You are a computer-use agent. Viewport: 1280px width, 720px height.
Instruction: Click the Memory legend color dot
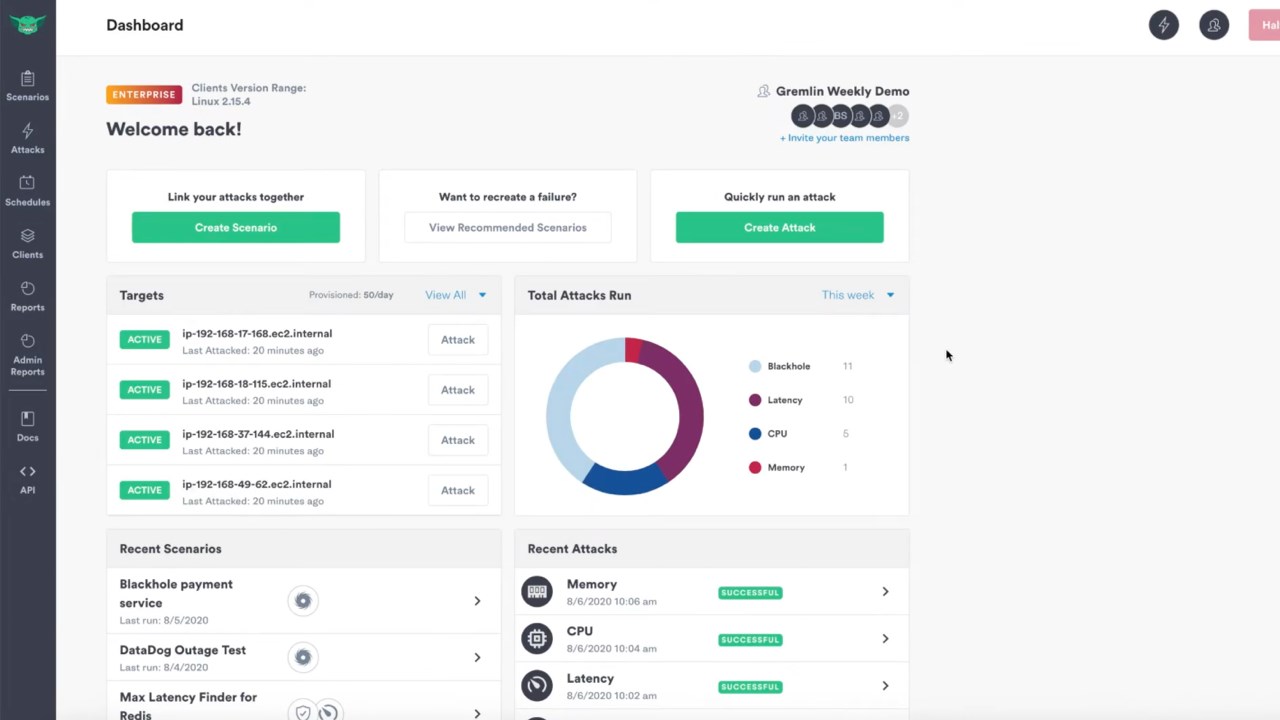[755, 467]
